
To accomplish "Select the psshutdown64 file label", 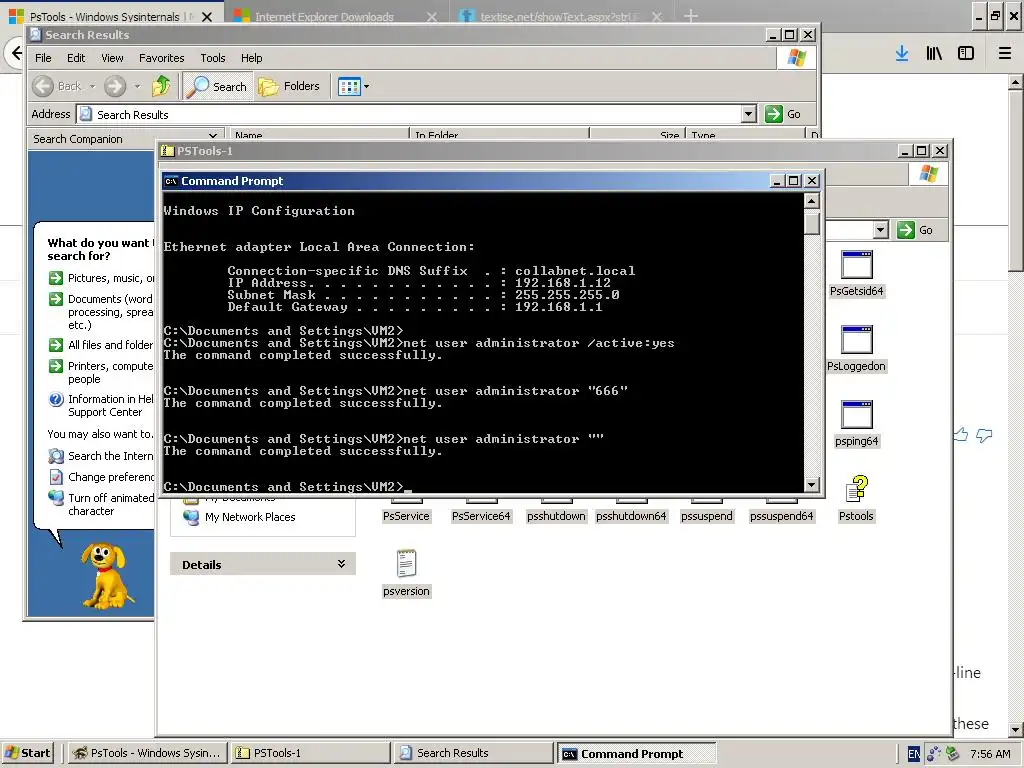I will tap(632, 516).
